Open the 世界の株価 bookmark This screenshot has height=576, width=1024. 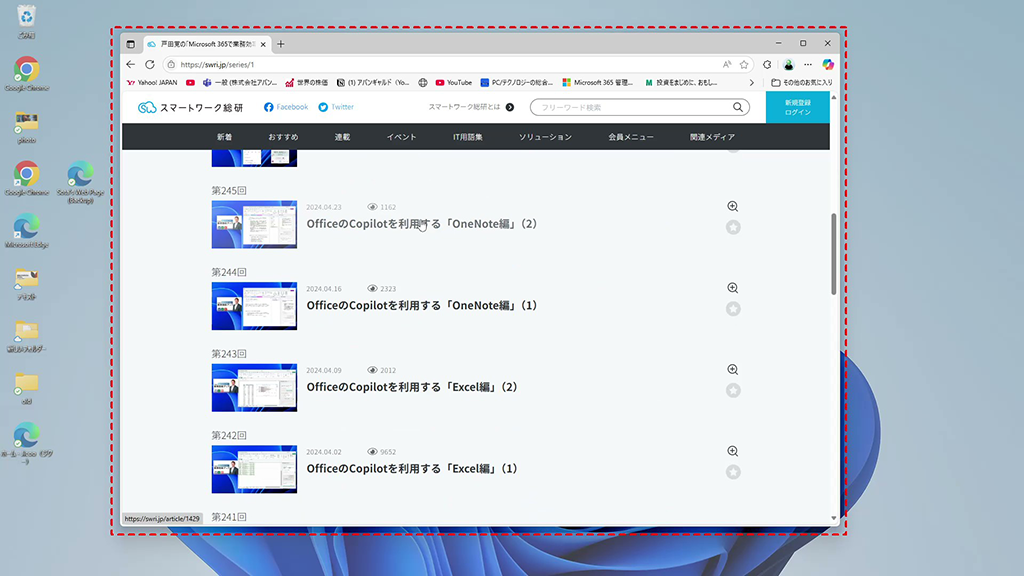306,83
